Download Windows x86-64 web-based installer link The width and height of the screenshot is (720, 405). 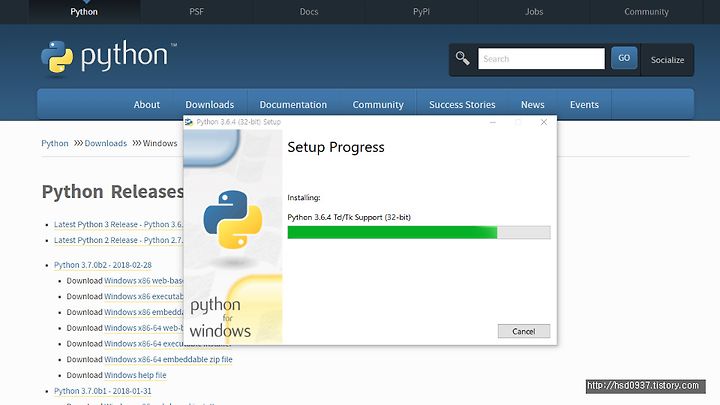(x=144, y=328)
